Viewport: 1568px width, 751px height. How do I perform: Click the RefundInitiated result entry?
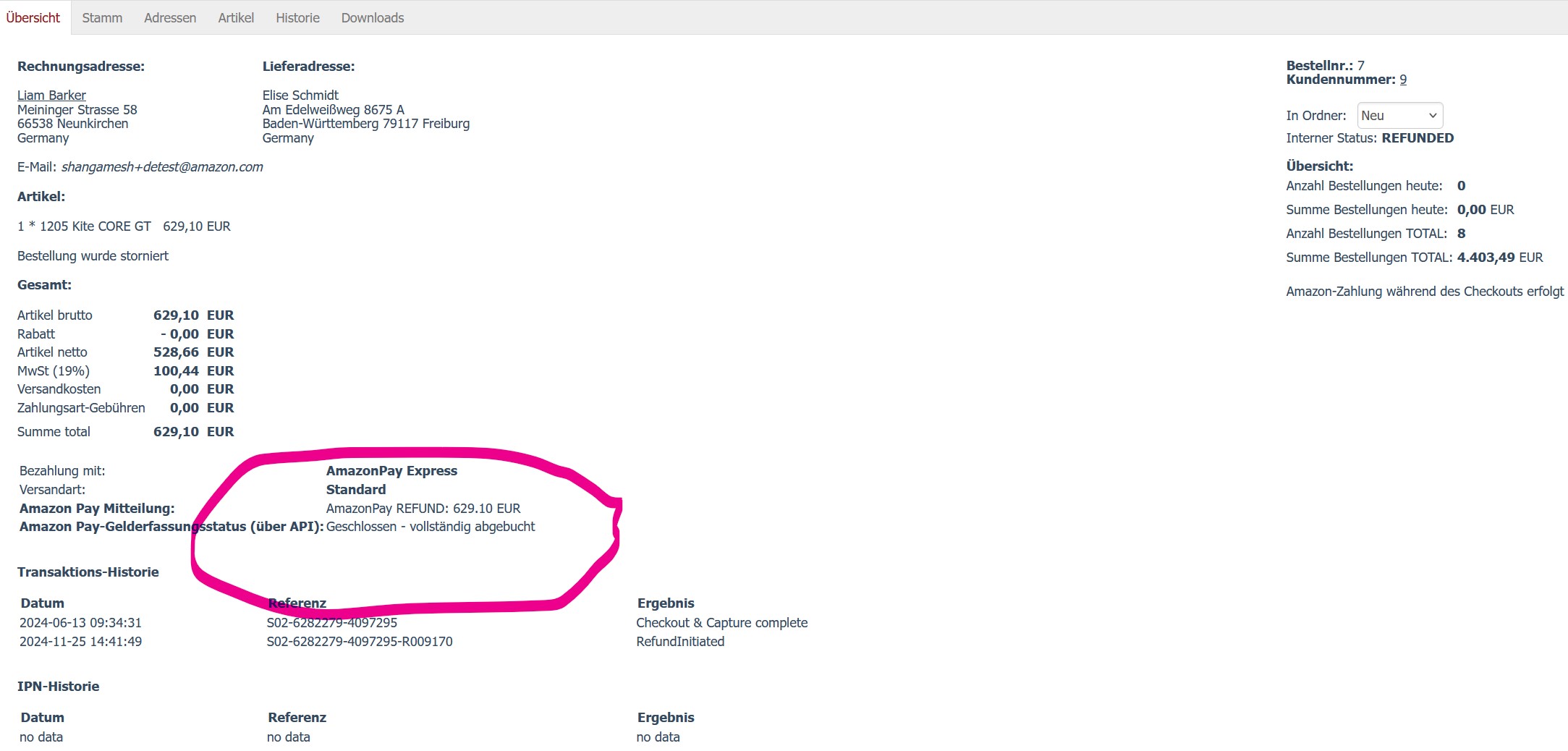[680, 642]
